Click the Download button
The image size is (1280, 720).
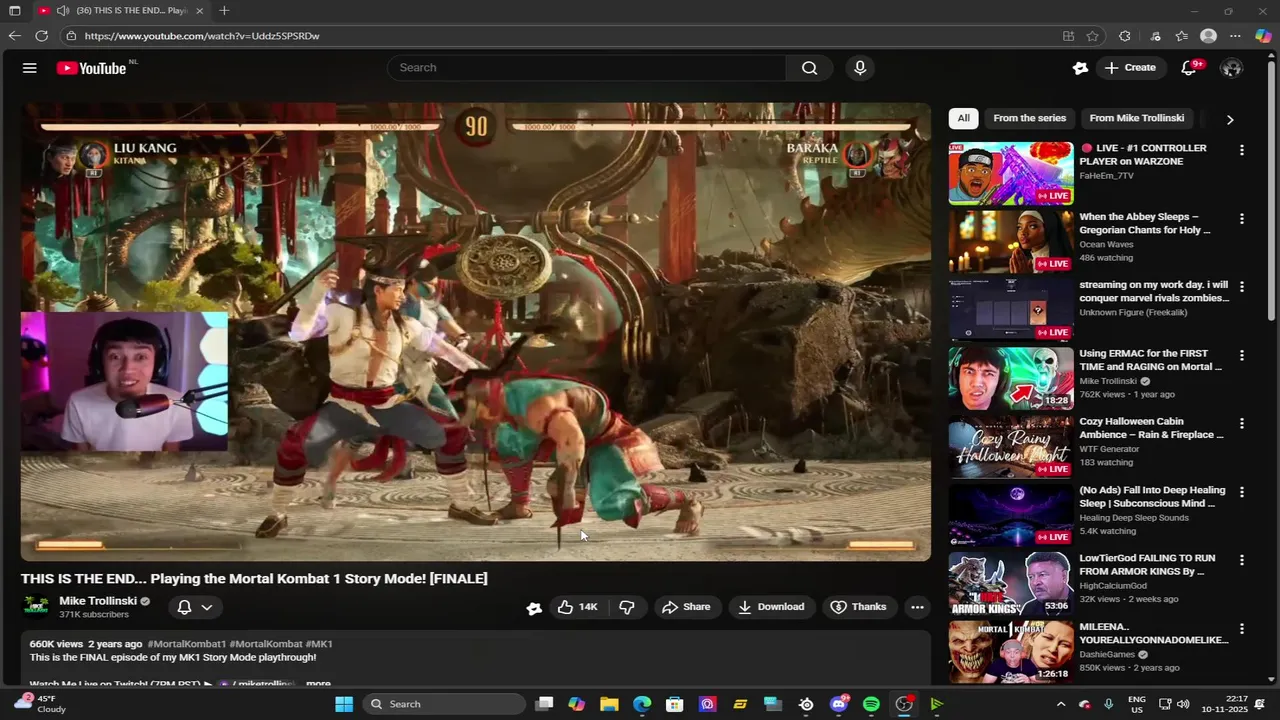click(x=771, y=607)
